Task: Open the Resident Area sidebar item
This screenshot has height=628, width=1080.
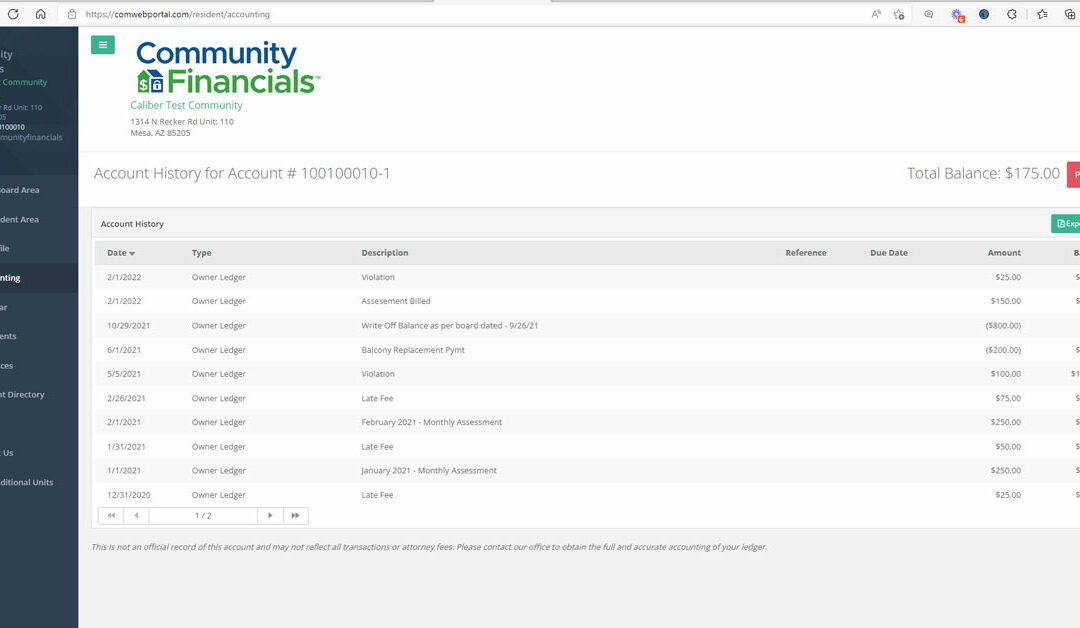Action: [20, 219]
